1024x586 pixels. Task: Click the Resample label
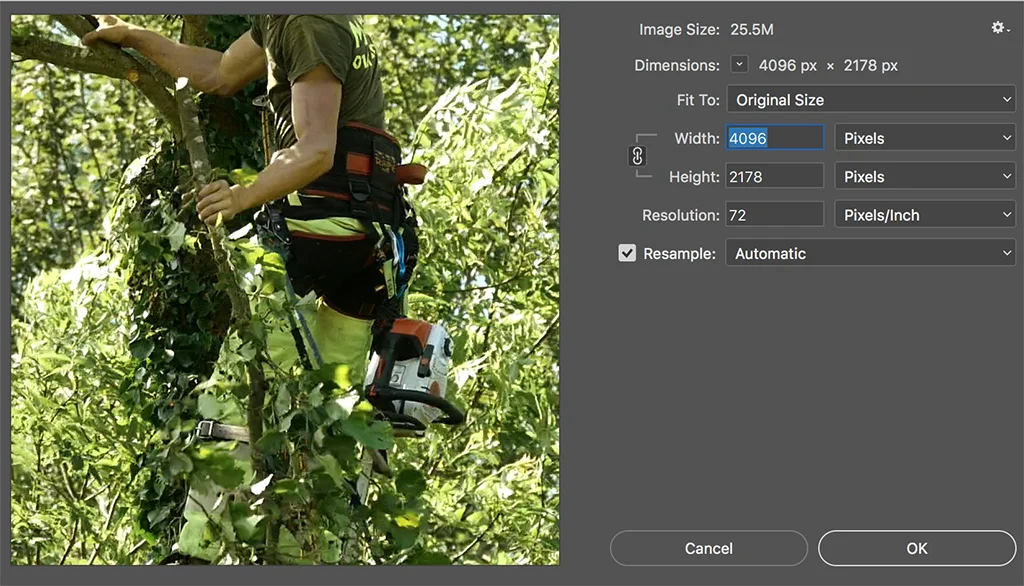pyautogui.click(x=679, y=253)
